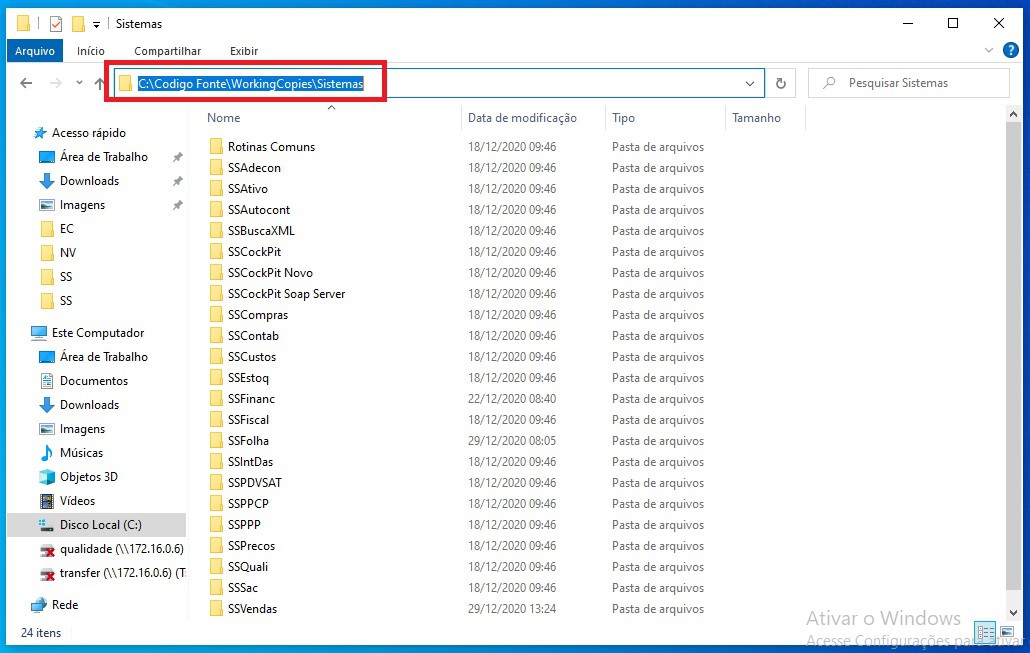Expand the ribbon with the chevron

(x=988, y=50)
